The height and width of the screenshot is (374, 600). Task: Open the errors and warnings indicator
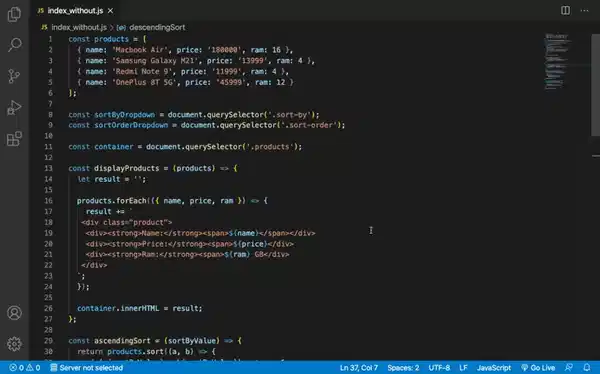(25, 367)
